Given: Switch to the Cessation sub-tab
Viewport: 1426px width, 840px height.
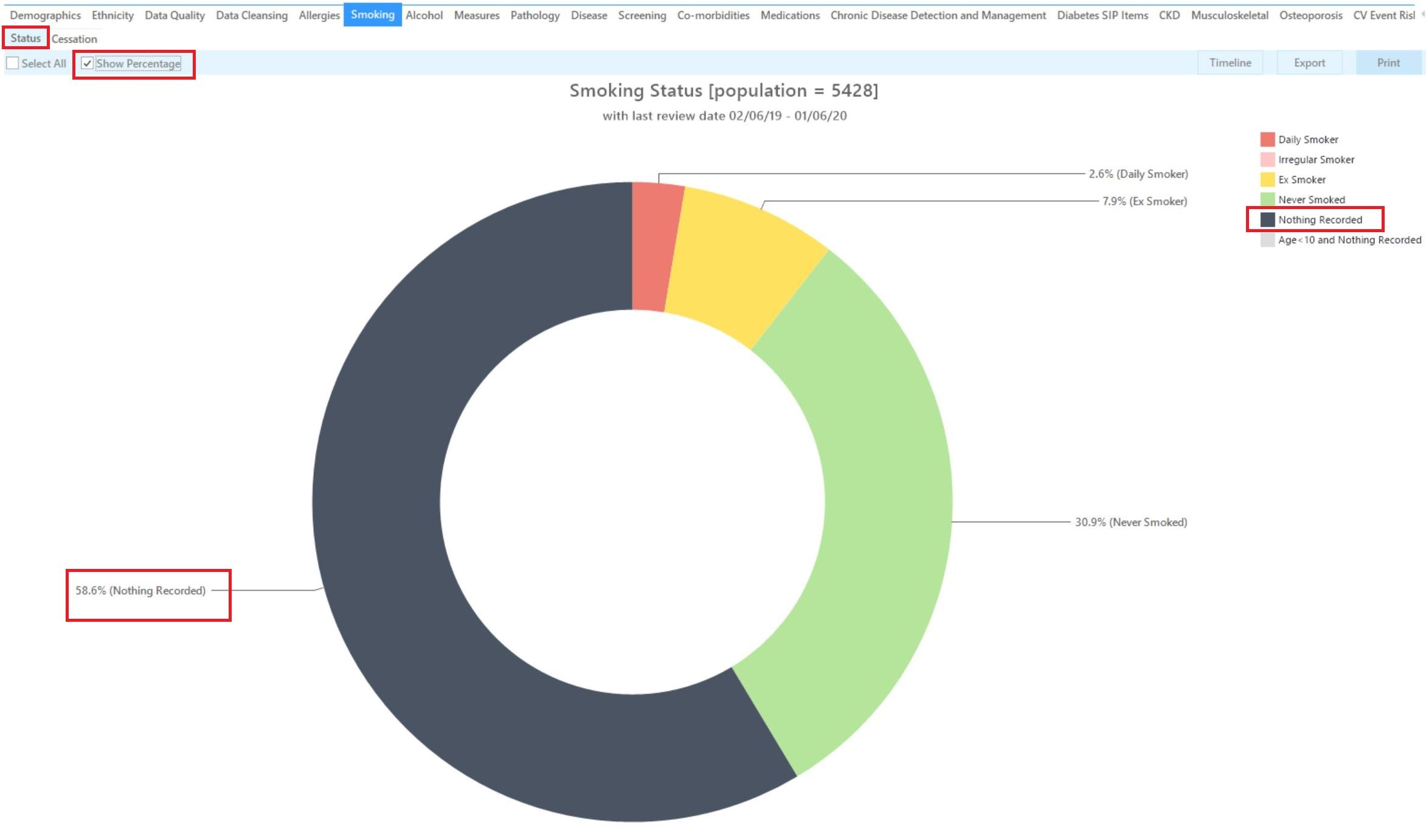Looking at the screenshot, I should (x=74, y=39).
